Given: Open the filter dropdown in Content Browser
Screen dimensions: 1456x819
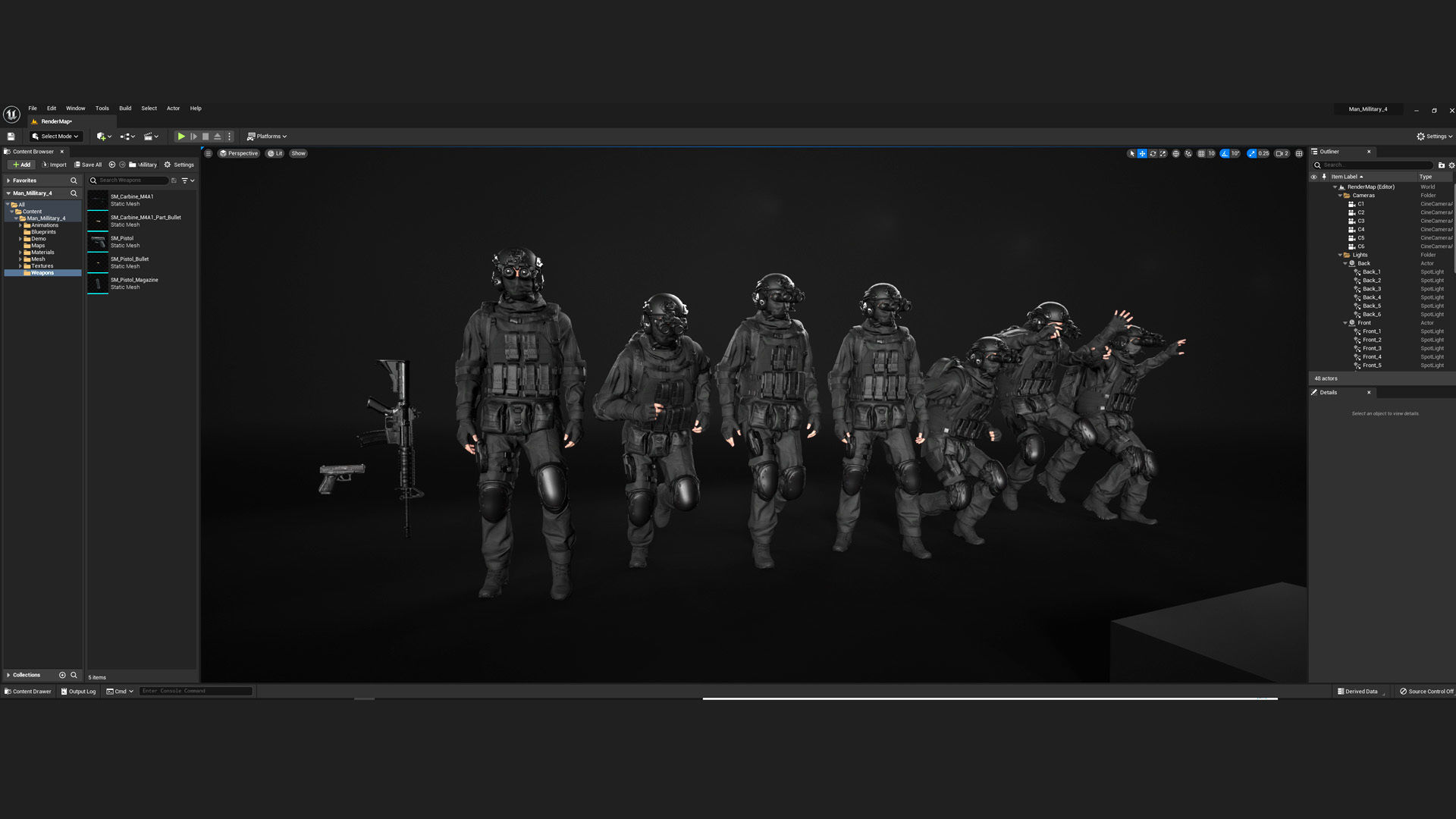Looking at the screenshot, I should pyautogui.click(x=187, y=180).
